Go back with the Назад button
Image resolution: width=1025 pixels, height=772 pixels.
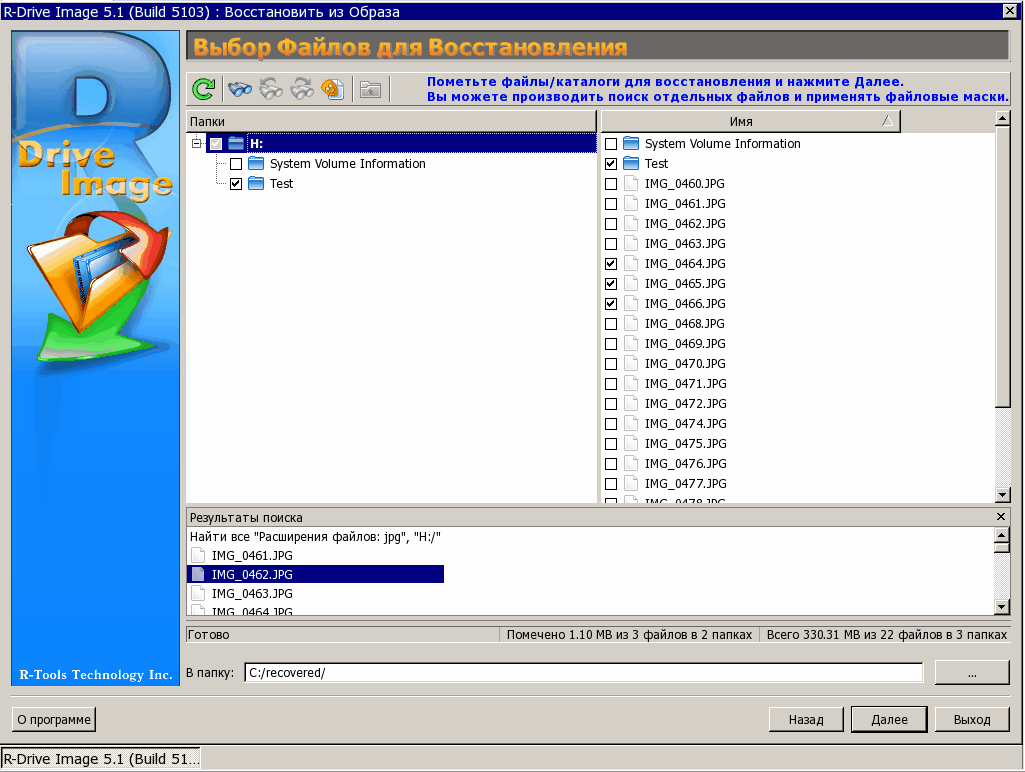click(806, 720)
